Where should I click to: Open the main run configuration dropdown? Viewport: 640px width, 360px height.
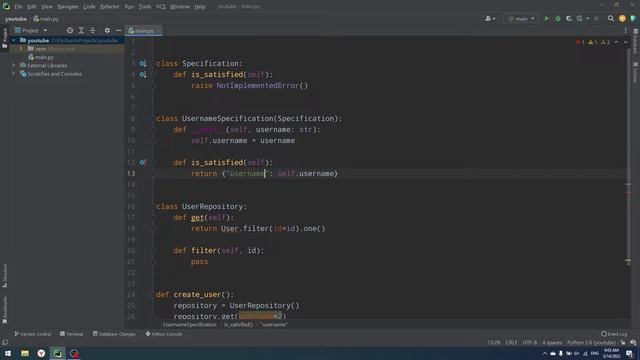521,18
